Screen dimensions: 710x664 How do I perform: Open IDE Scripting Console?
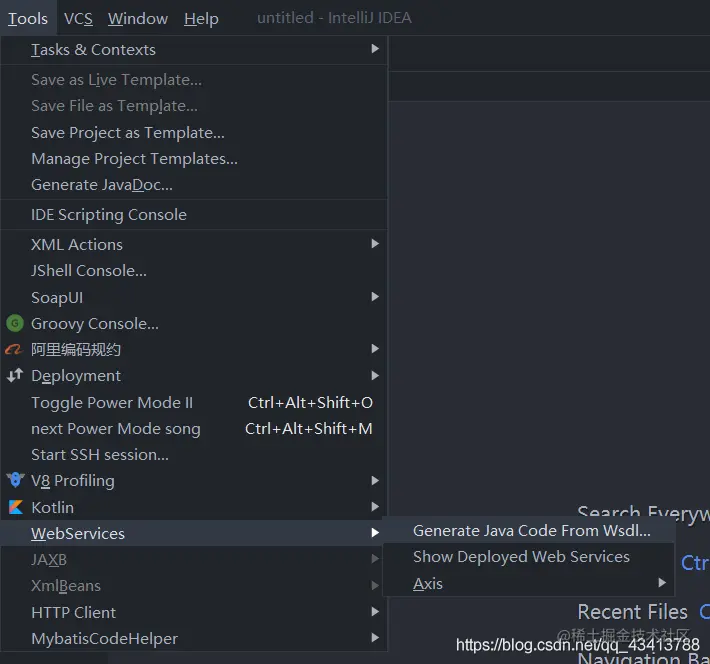tap(194, 215)
